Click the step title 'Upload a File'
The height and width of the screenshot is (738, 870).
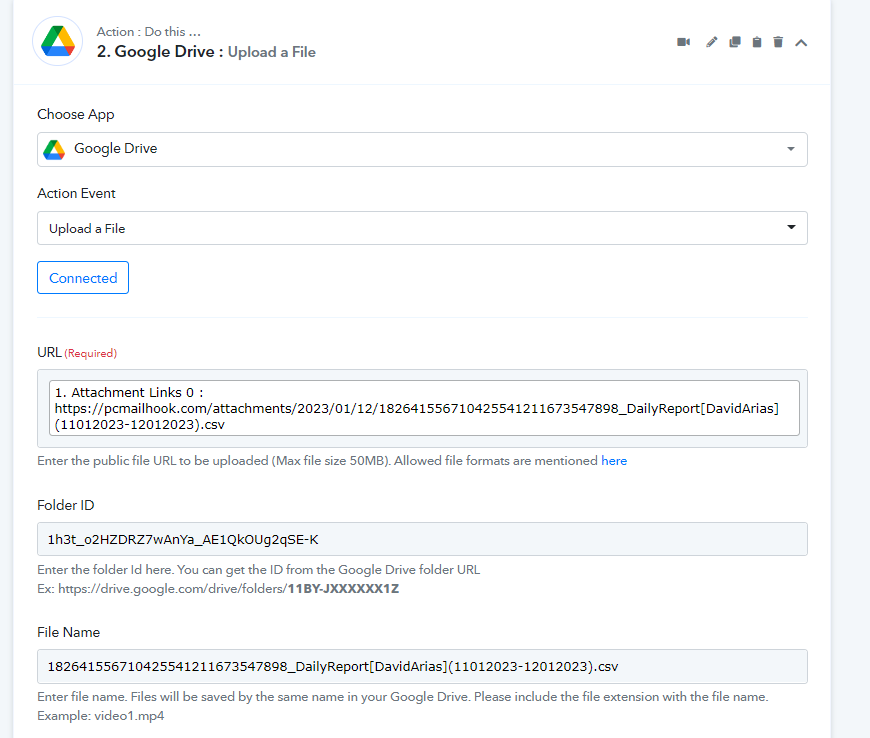pyautogui.click(x=272, y=52)
